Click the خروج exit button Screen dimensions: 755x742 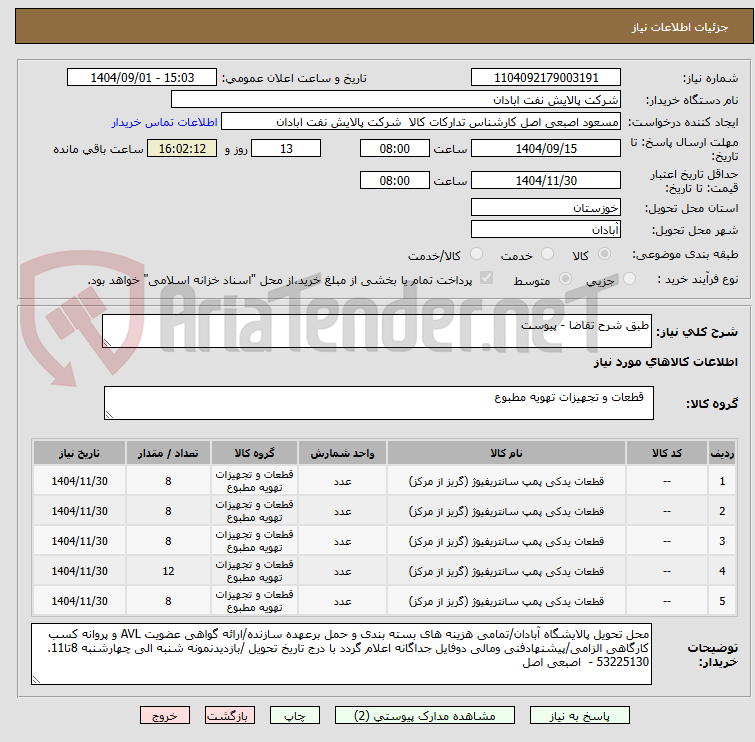click(165, 716)
